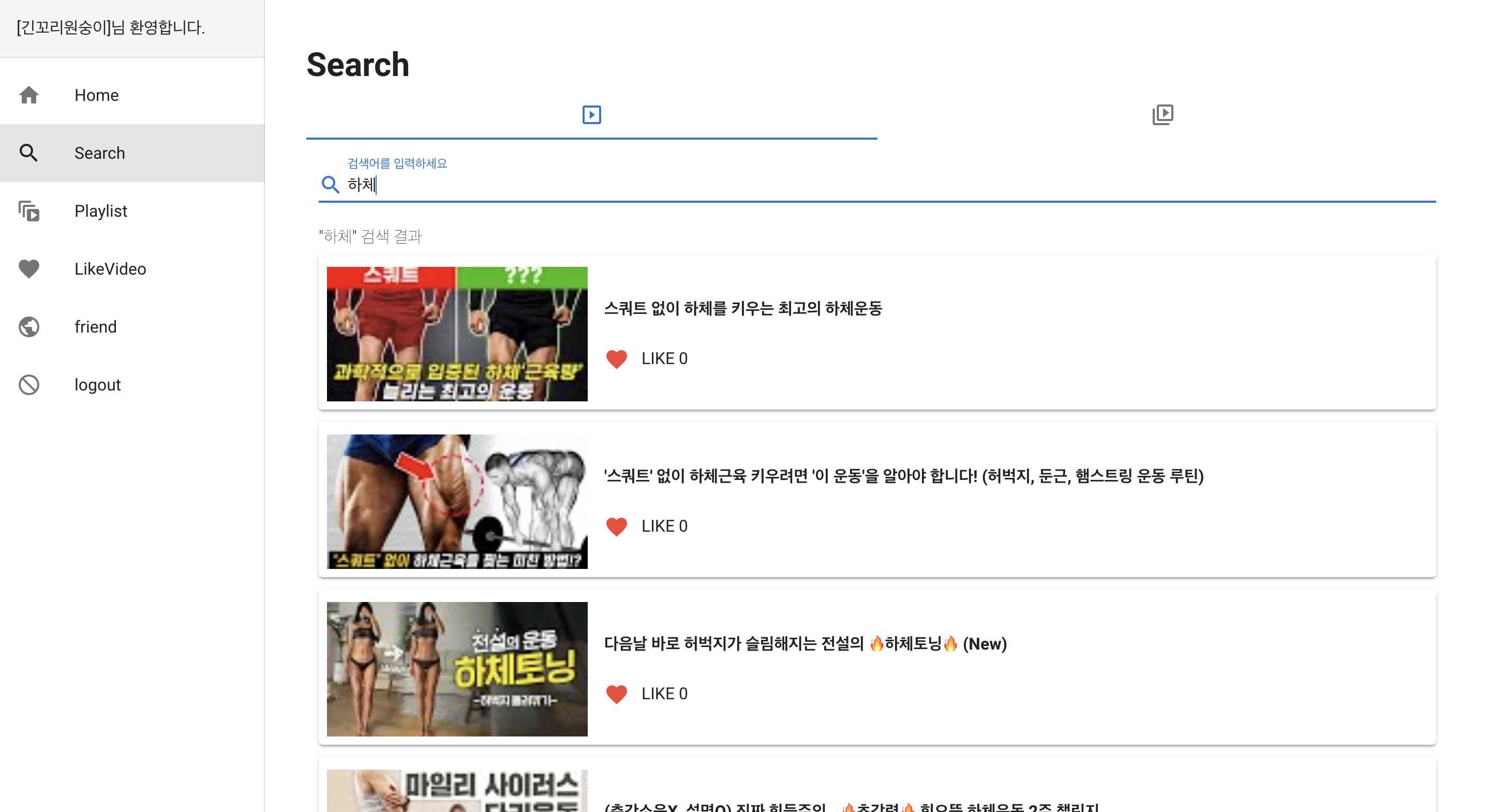Click the logout icon in the sidebar
This screenshot has width=1490, height=812.
coord(28,384)
